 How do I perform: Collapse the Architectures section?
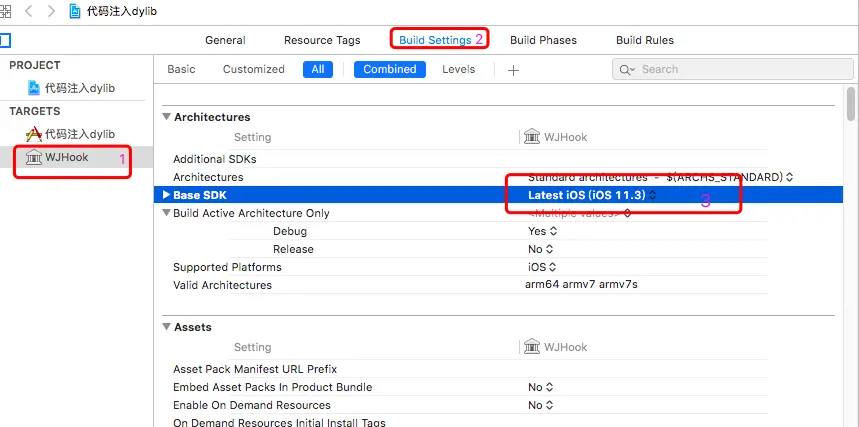tap(167, 117)
